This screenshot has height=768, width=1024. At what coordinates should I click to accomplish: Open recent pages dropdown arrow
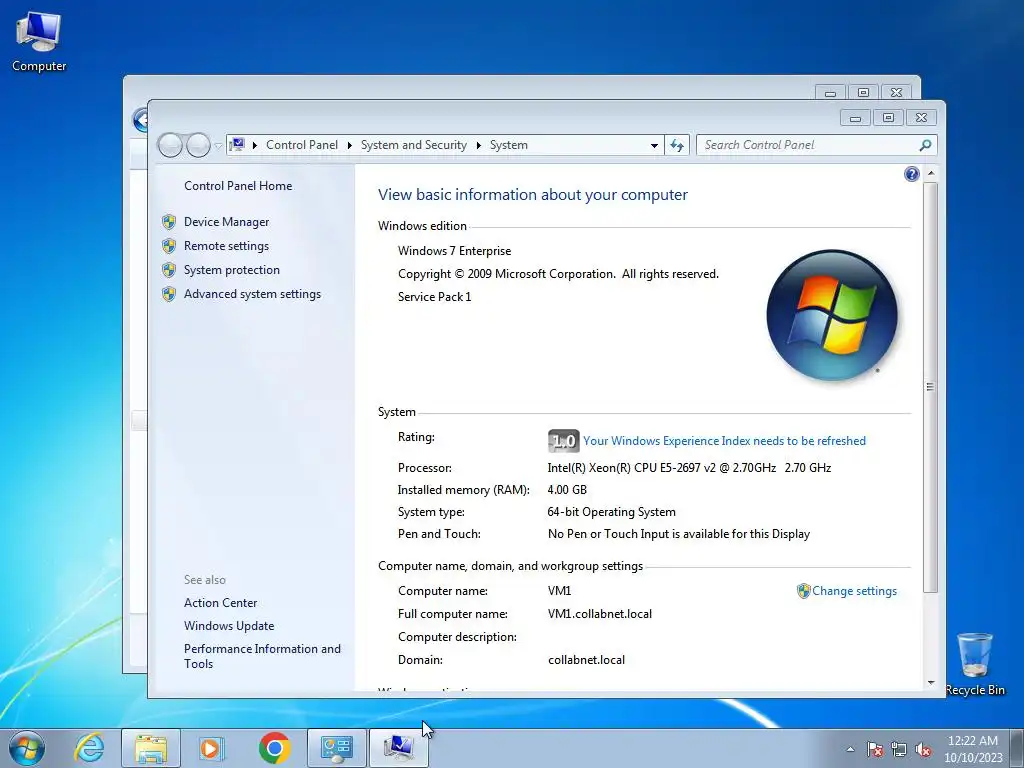(218, 146)
